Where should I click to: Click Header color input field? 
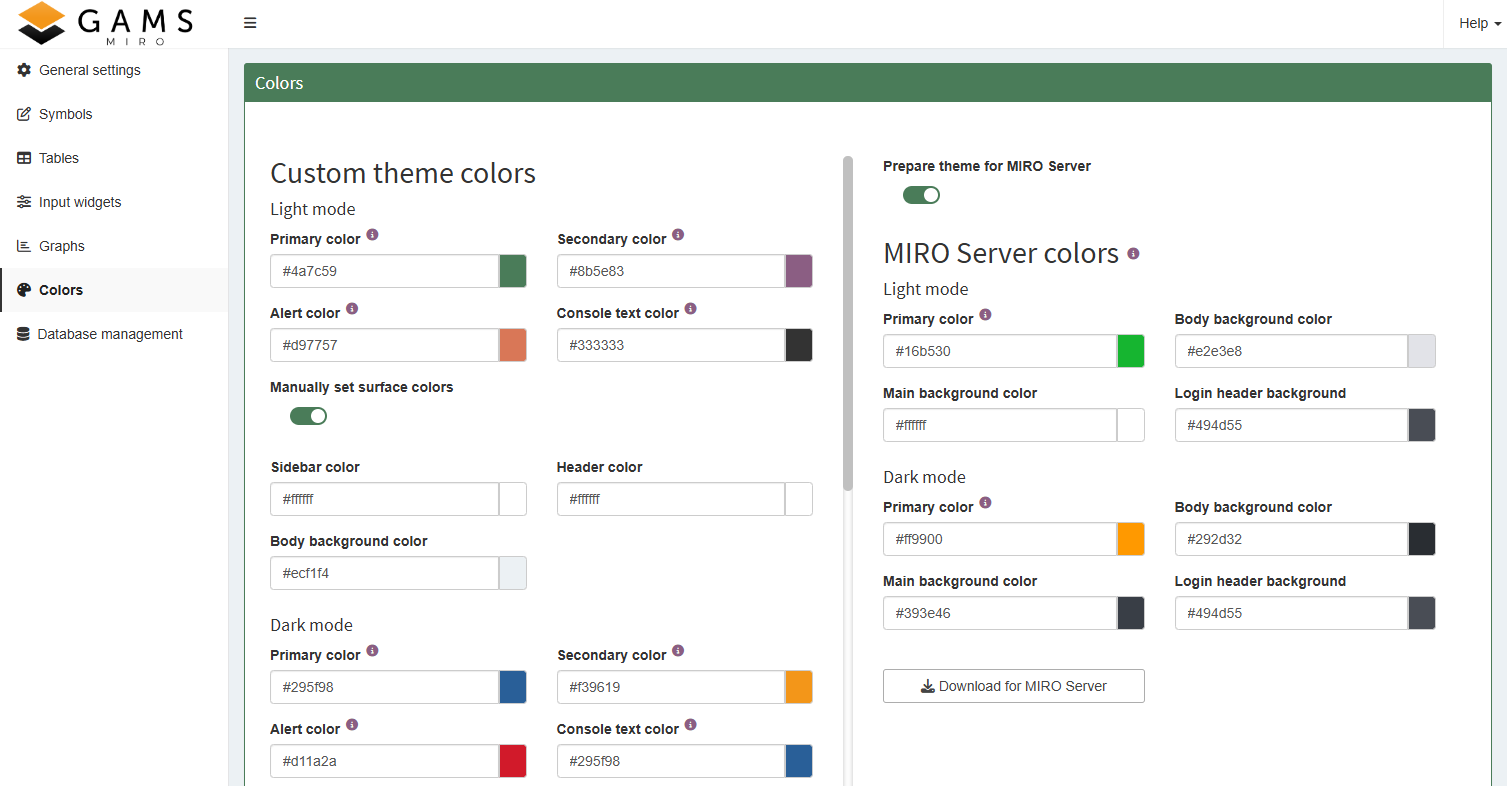click(671, 499)
